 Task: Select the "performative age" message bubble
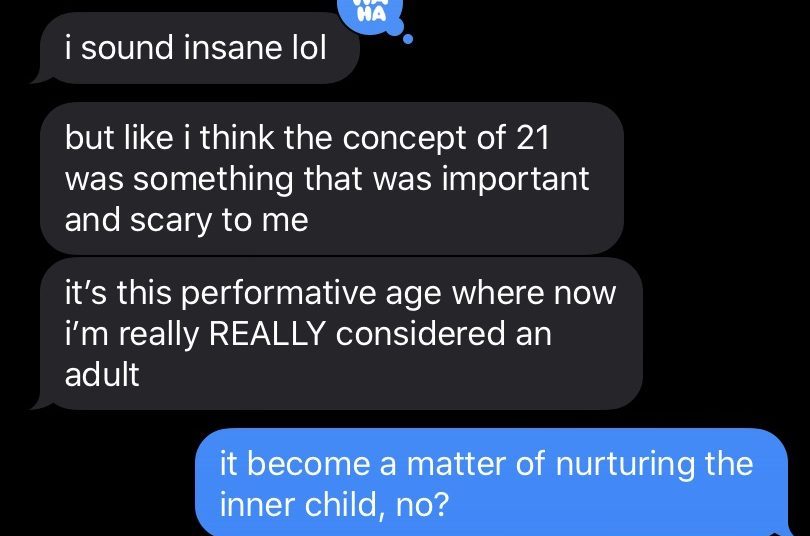340,334
